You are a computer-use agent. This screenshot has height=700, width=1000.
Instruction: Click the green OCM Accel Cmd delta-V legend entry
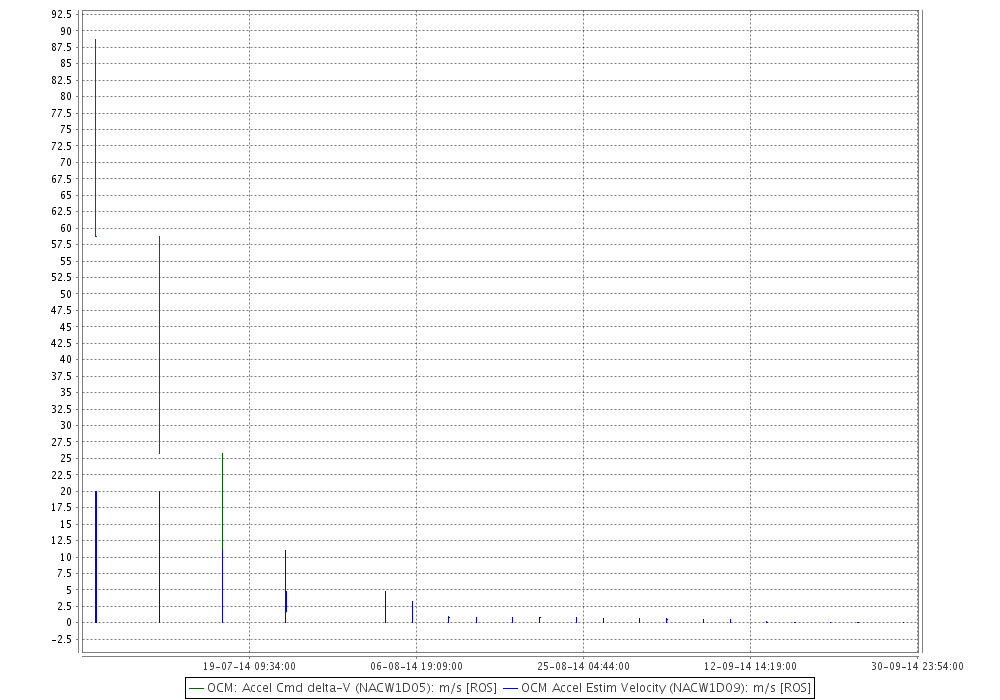point(343,688)
